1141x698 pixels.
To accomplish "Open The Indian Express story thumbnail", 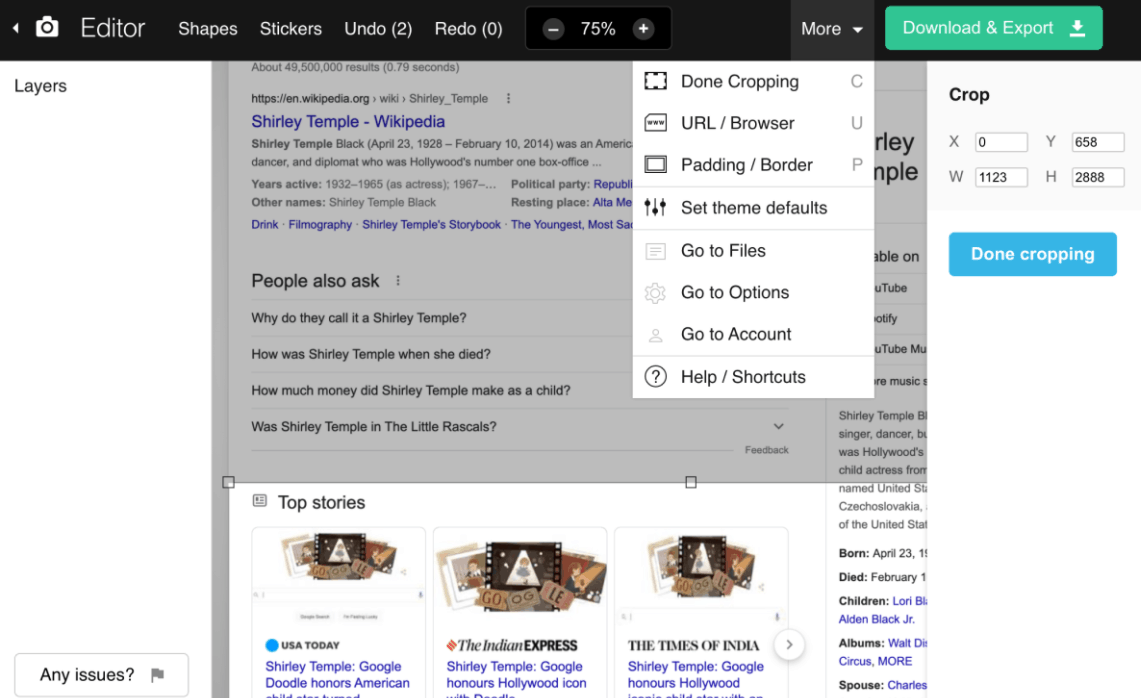I will [x=520, y=575].
